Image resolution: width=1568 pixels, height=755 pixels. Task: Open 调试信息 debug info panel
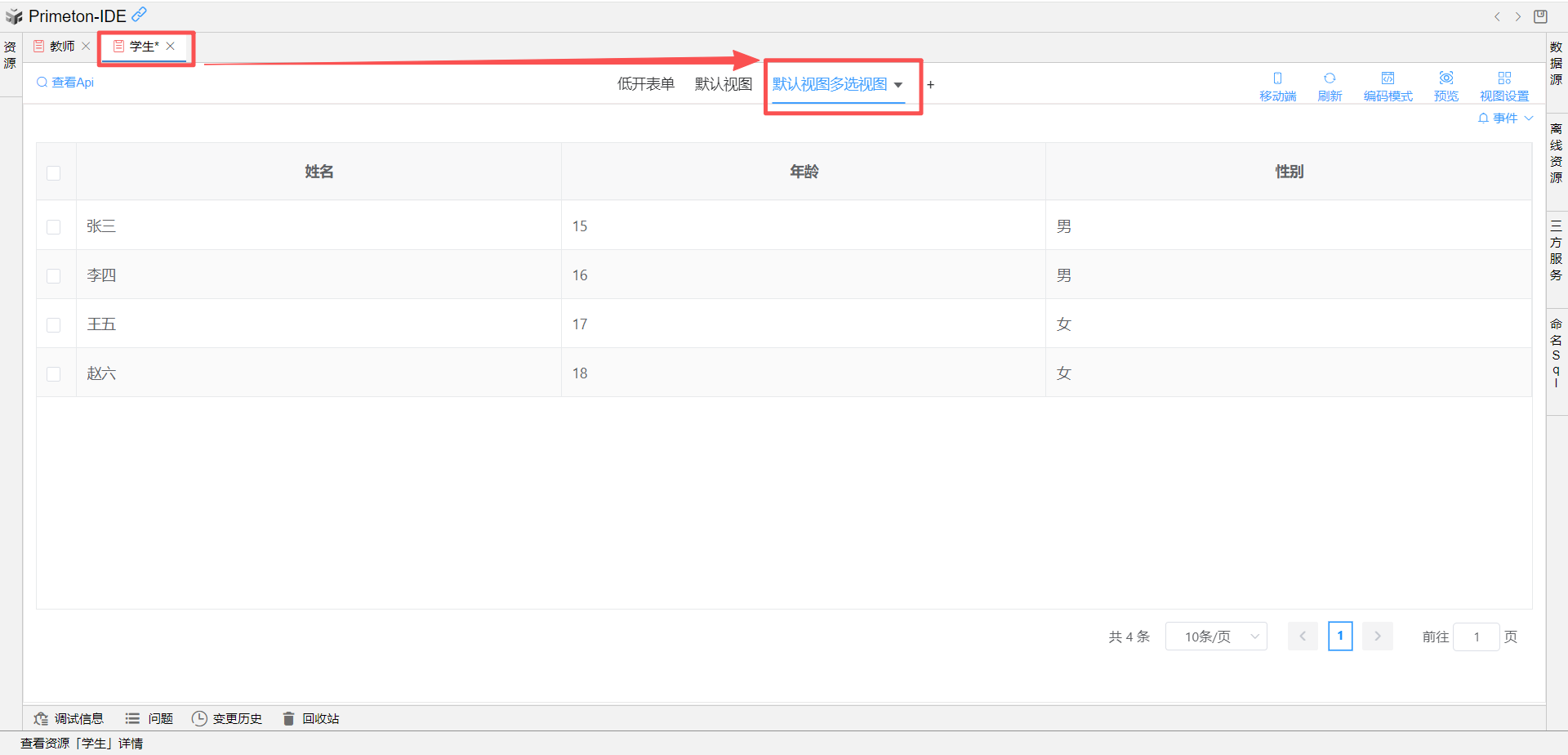(69, 718)
